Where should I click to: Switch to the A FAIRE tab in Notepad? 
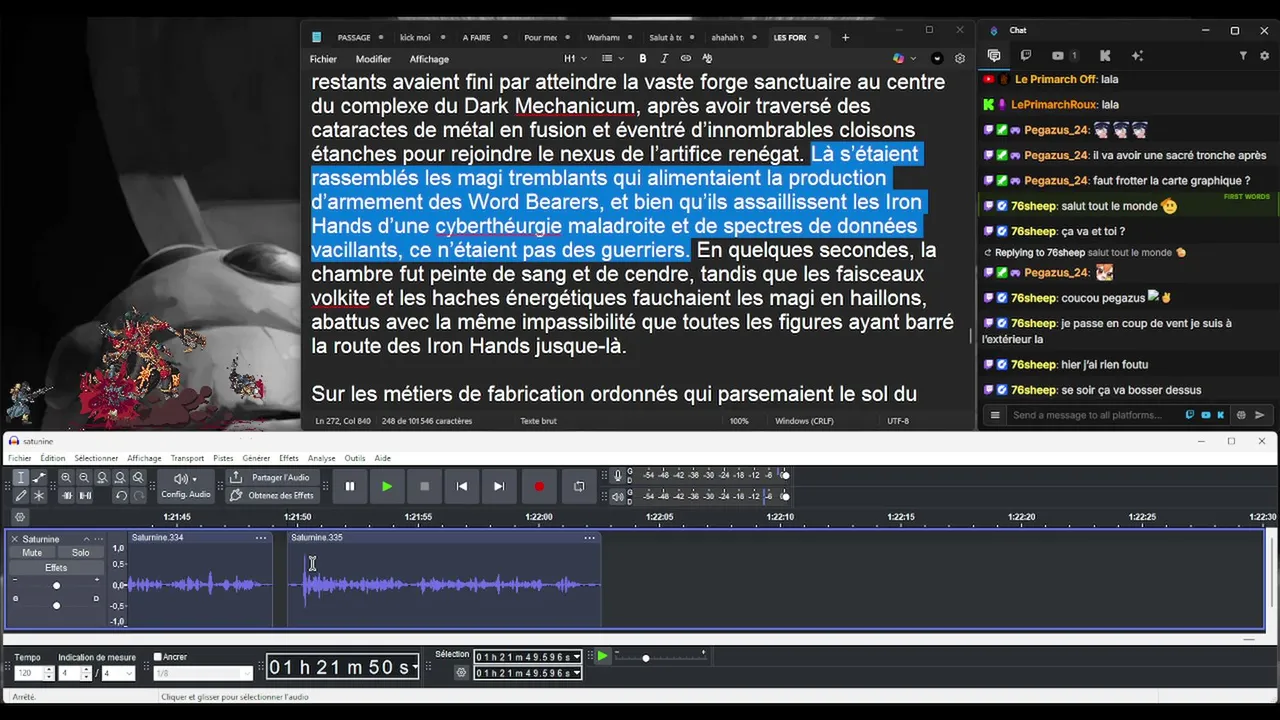click(477, 37)
